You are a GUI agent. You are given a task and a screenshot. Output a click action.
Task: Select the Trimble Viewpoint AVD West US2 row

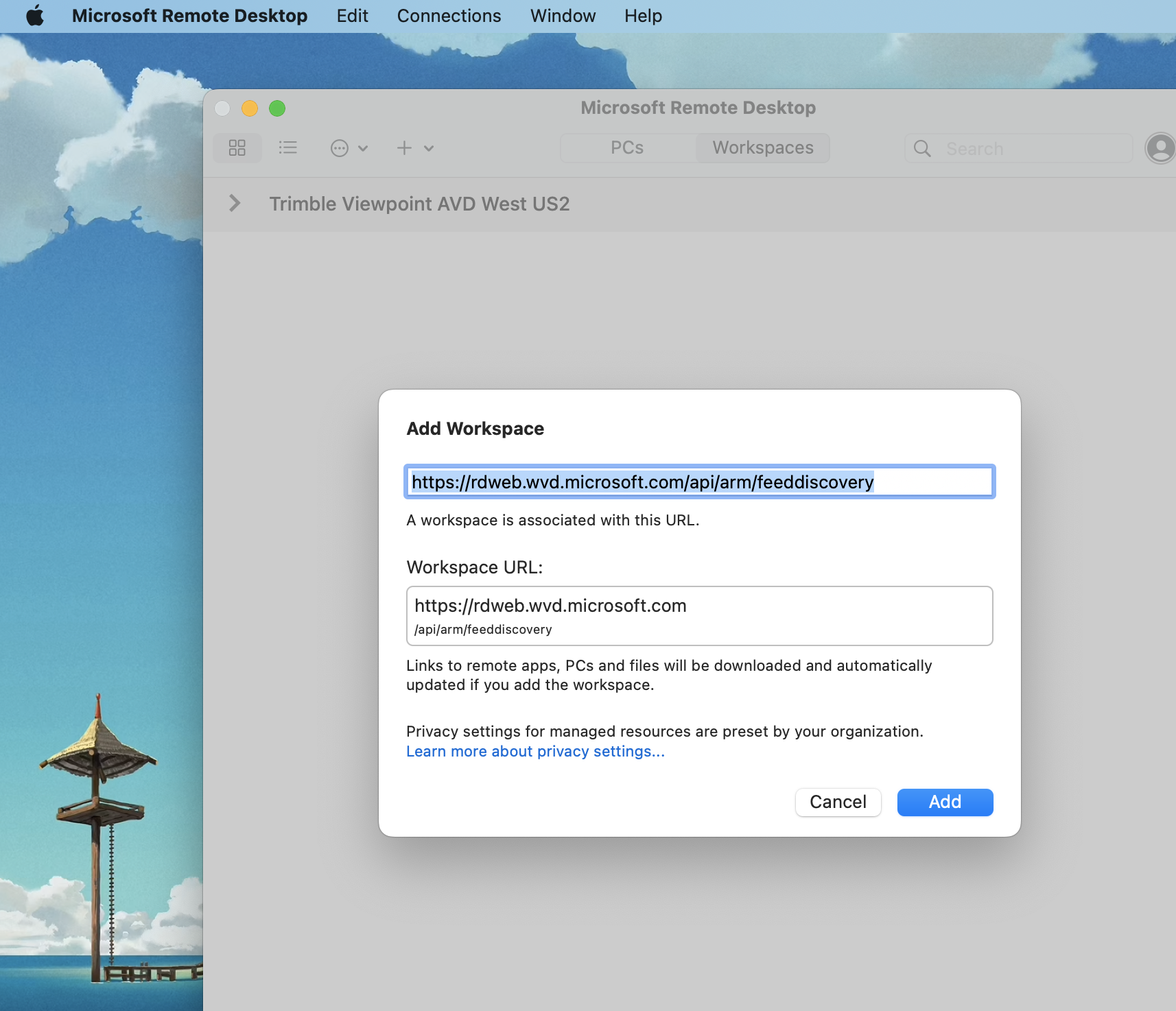690,204
